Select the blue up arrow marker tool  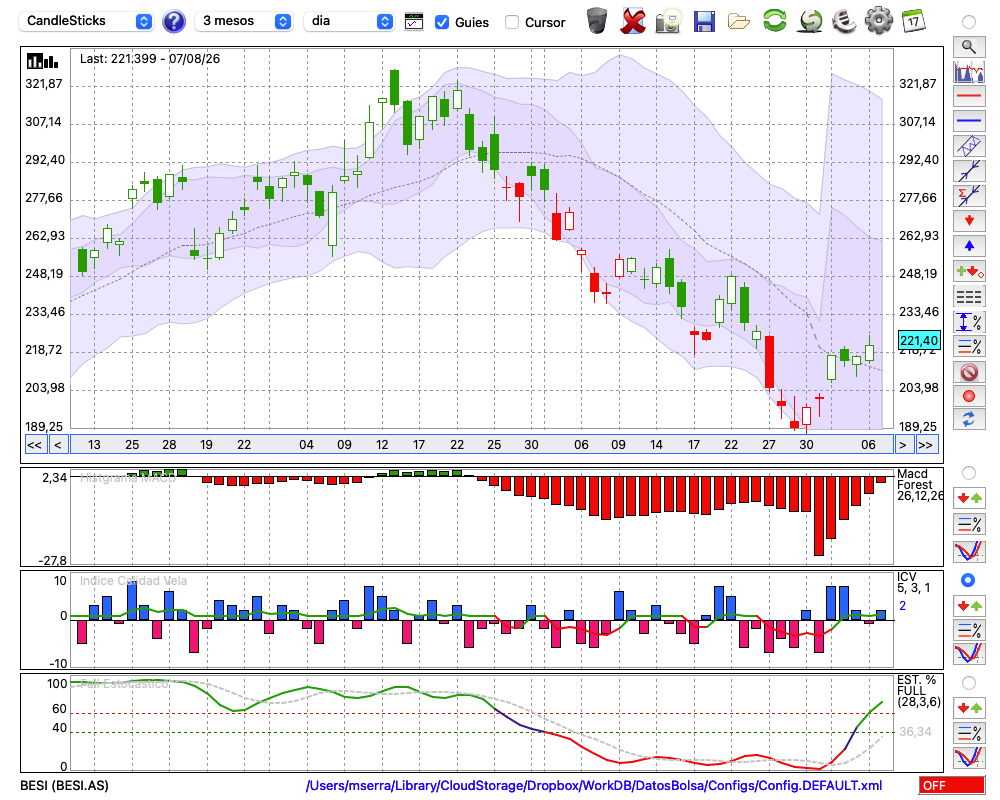969,246
